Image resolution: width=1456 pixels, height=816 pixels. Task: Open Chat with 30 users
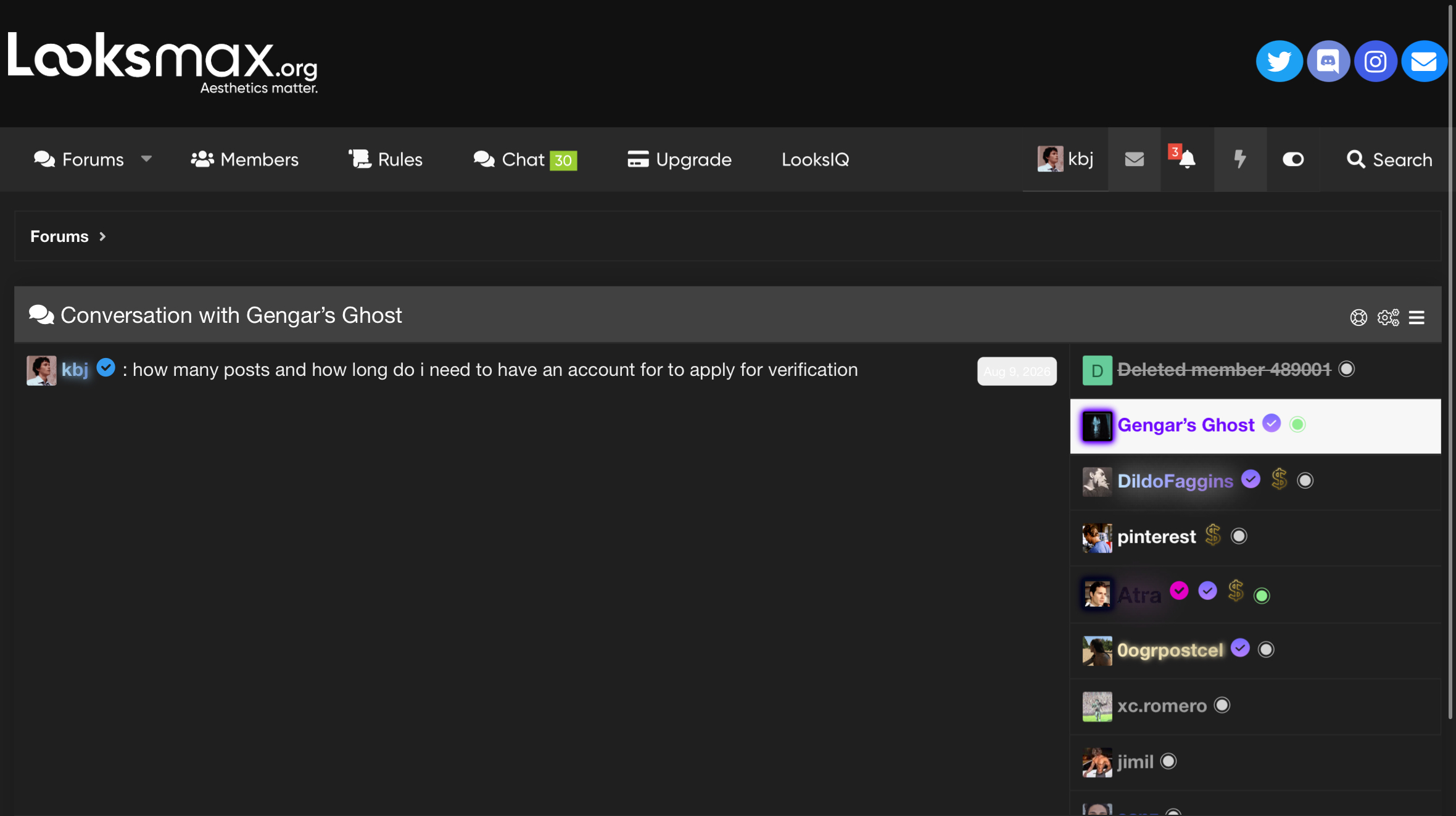click(x=525, y=159)
